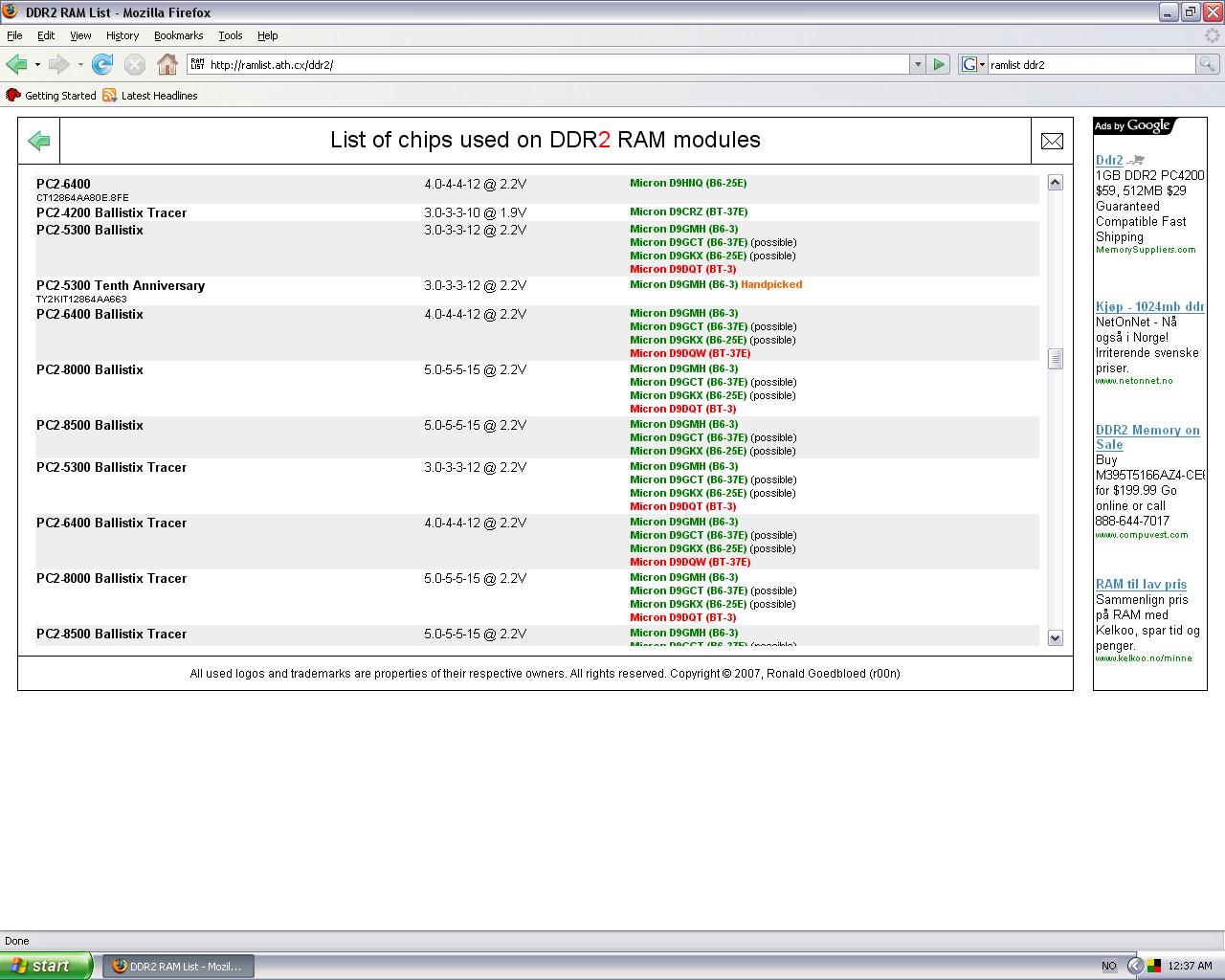The height and width of the screenshot is (980, 1225).
Task: Click 'PC2-4200 Ballistix Tracer' row name
Action: tap(111, 212)
